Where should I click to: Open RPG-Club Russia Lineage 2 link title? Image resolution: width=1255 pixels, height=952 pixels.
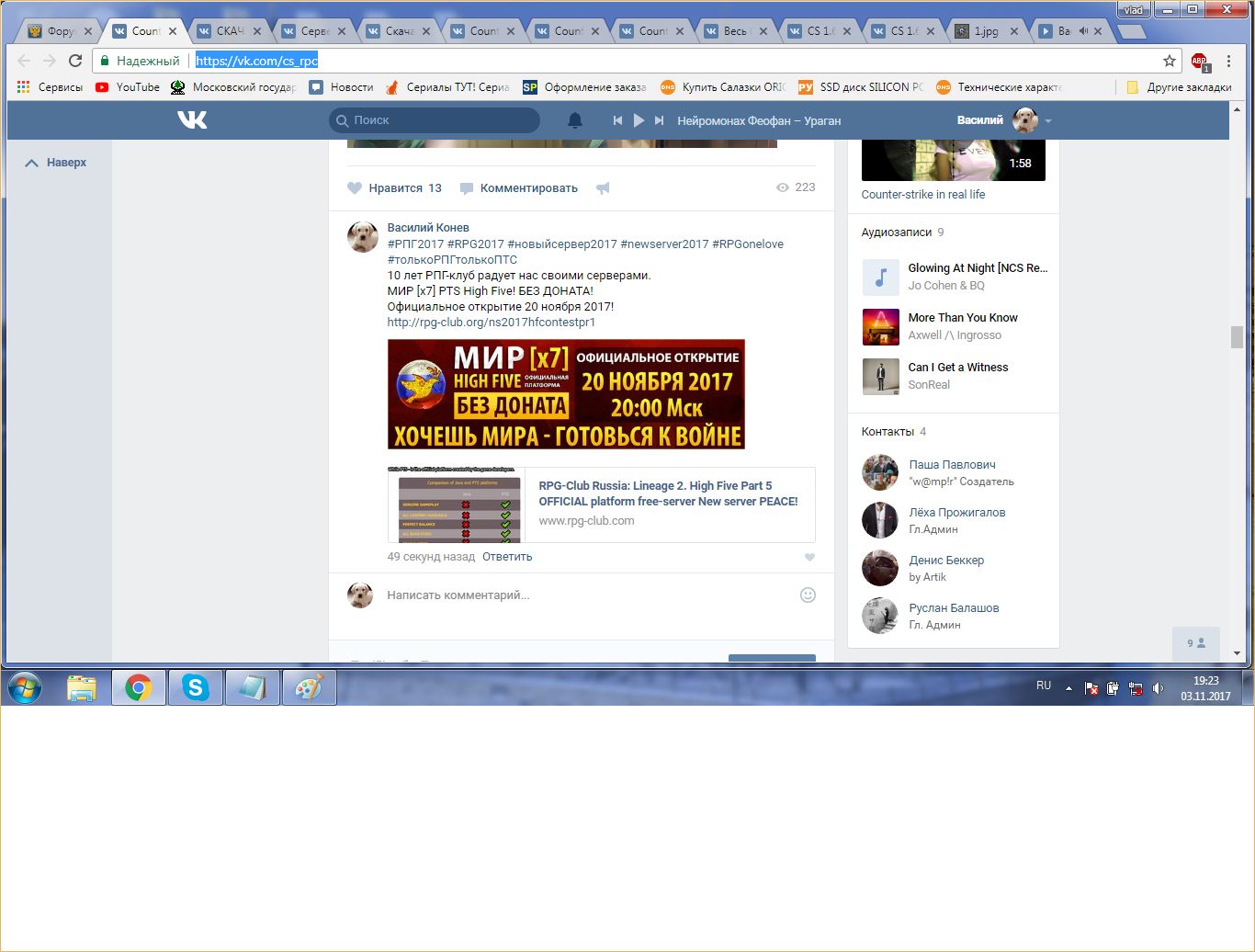coord(668,493)
